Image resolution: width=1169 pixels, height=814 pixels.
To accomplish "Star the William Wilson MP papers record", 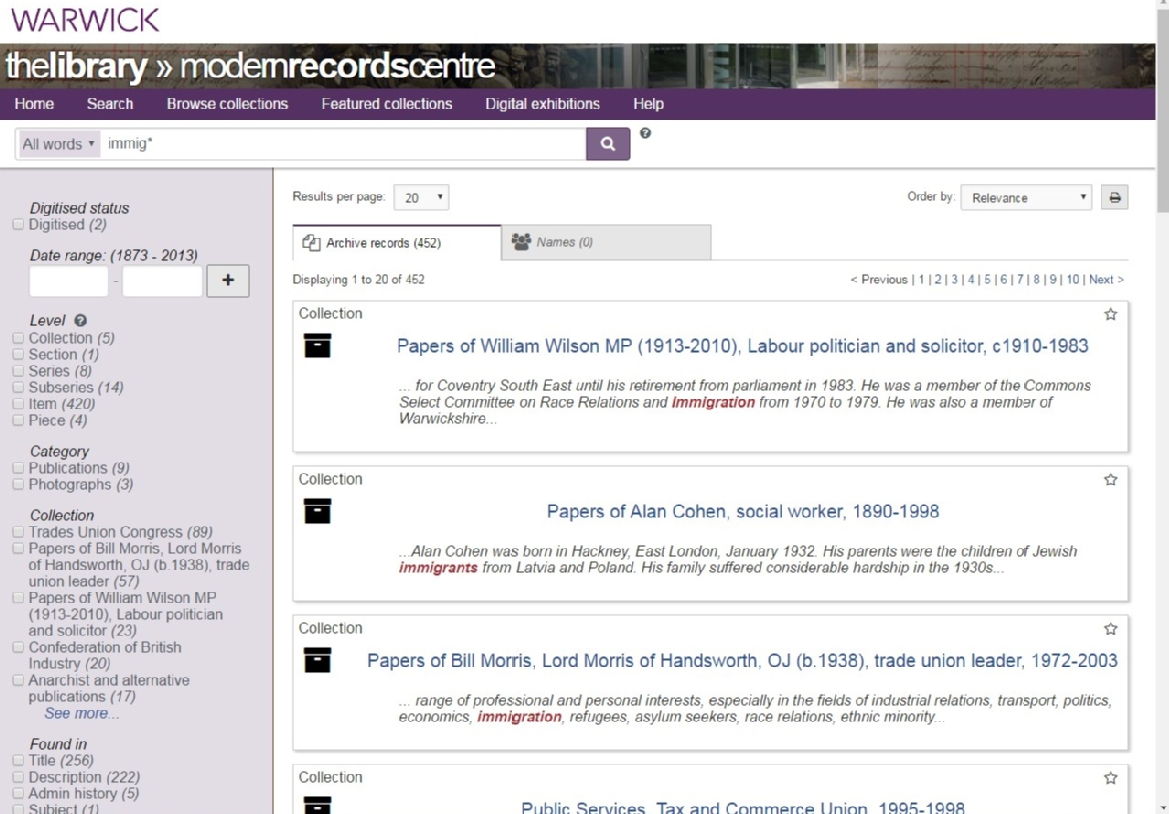I will pyautogui.click(x=1110, y=314).
